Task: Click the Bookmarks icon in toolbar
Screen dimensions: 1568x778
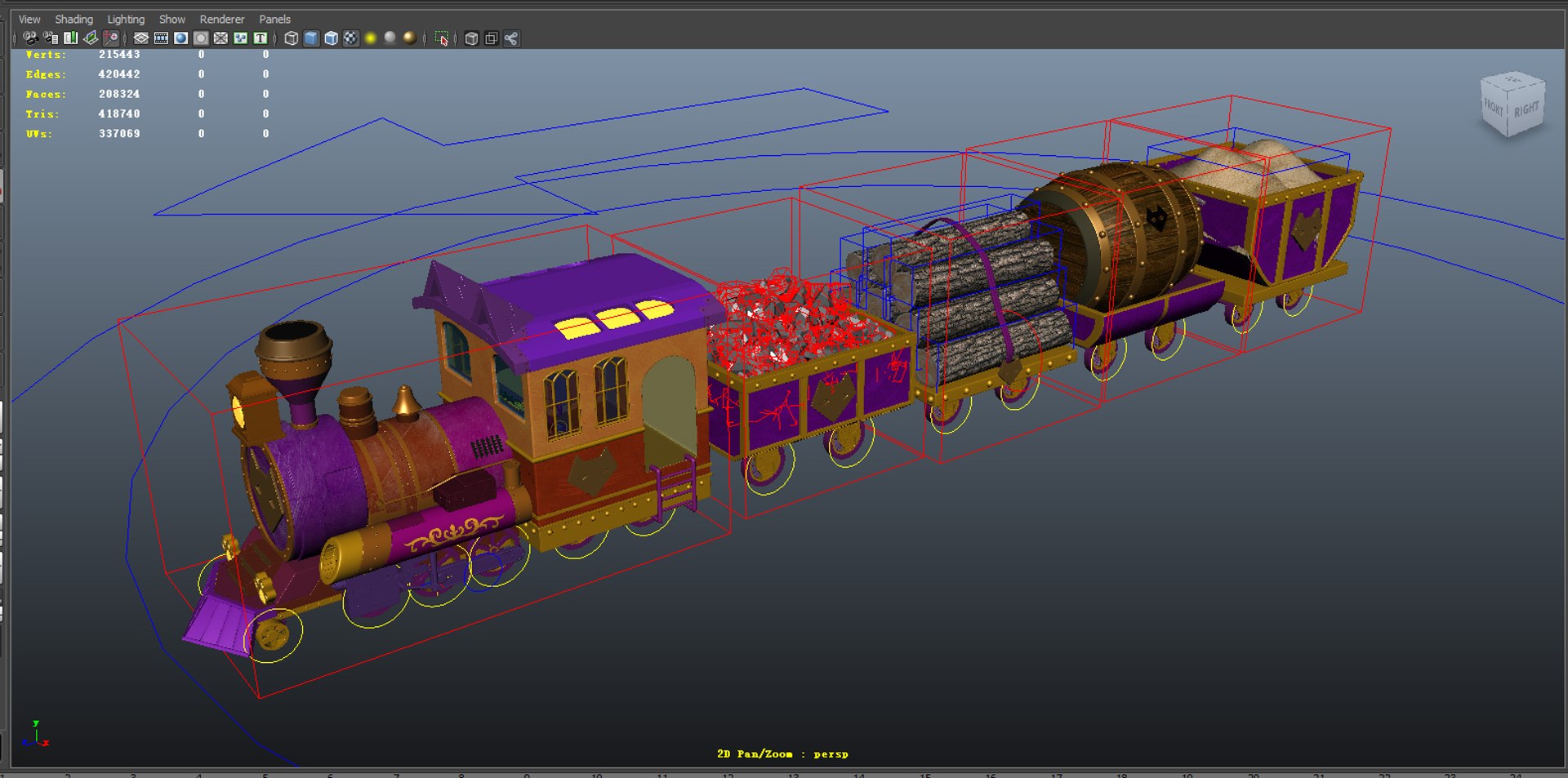Action: click(x=71, y=38)
